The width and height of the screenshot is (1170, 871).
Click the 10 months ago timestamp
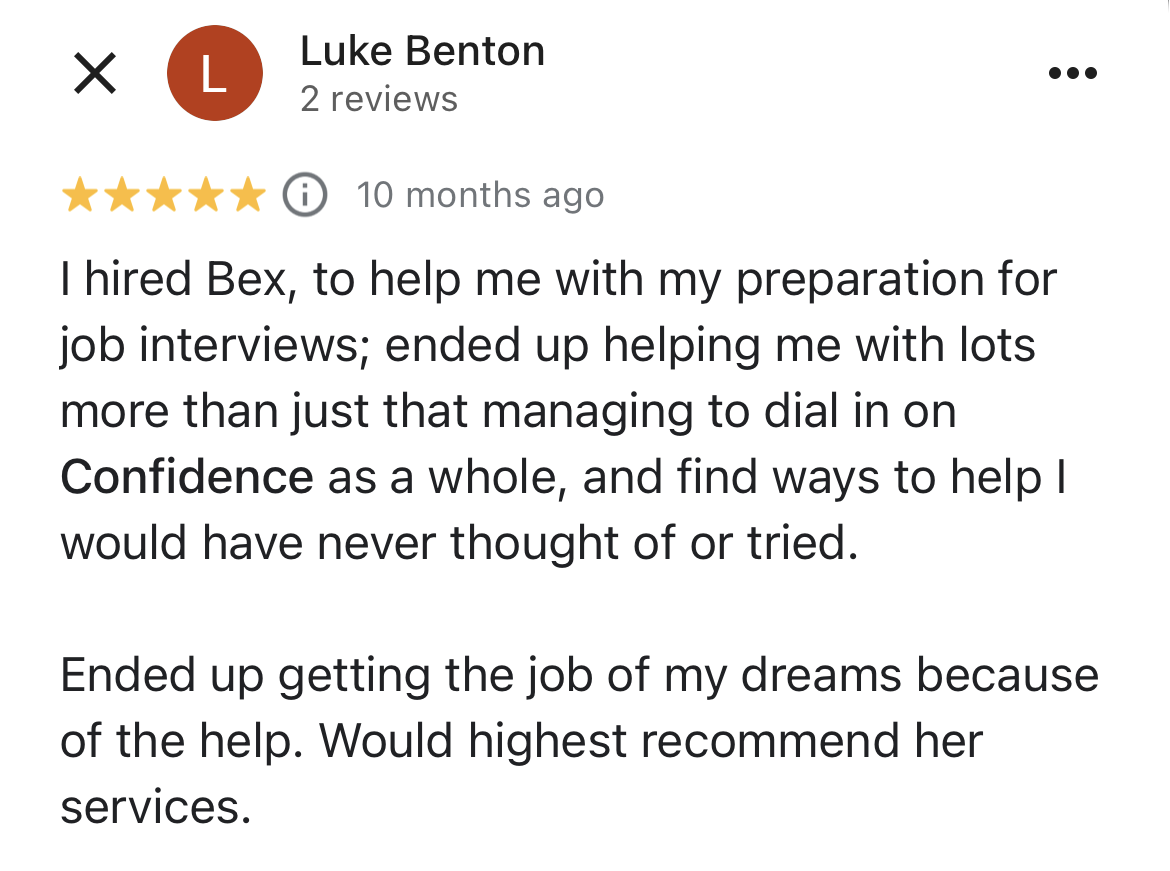coord(480,195)
